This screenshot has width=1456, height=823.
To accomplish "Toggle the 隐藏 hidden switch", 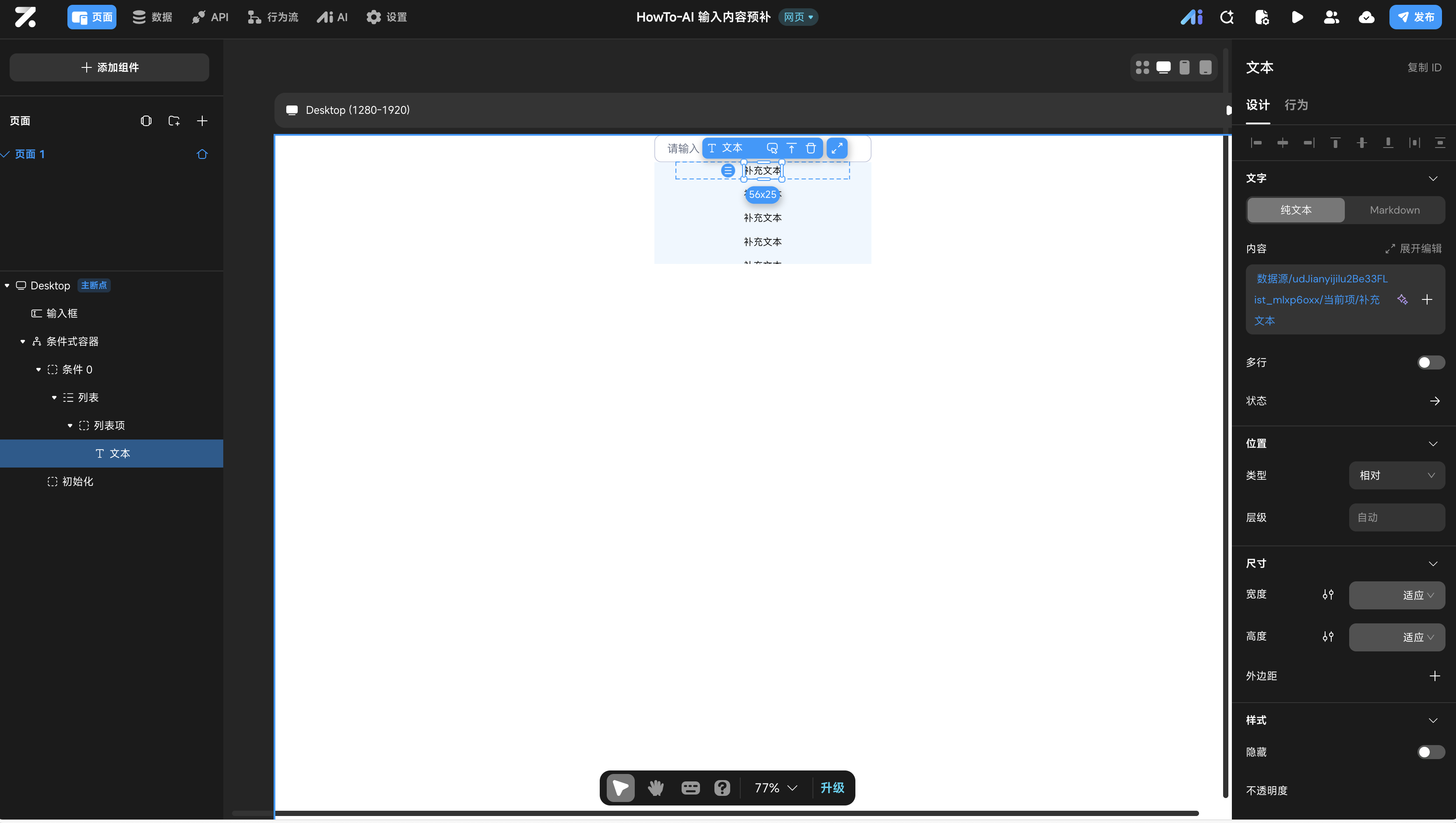I will [1431, 752].
